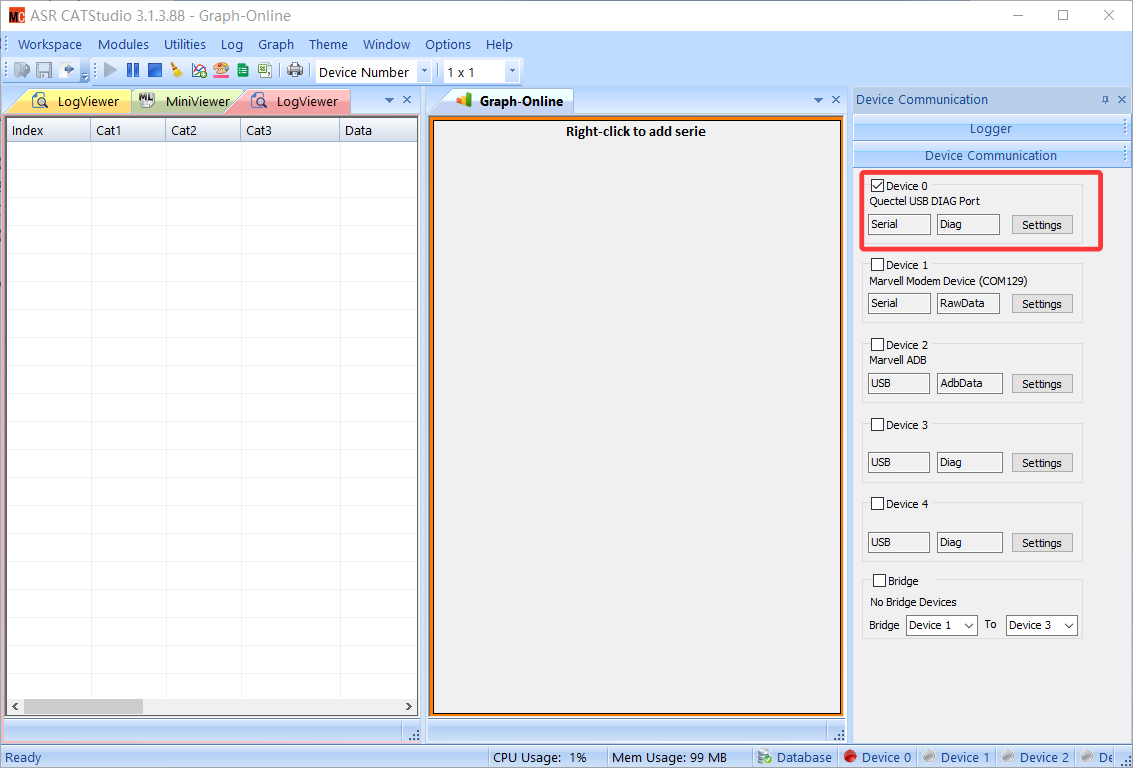
Task: Click the Index column header
Action: coord(48,130)
